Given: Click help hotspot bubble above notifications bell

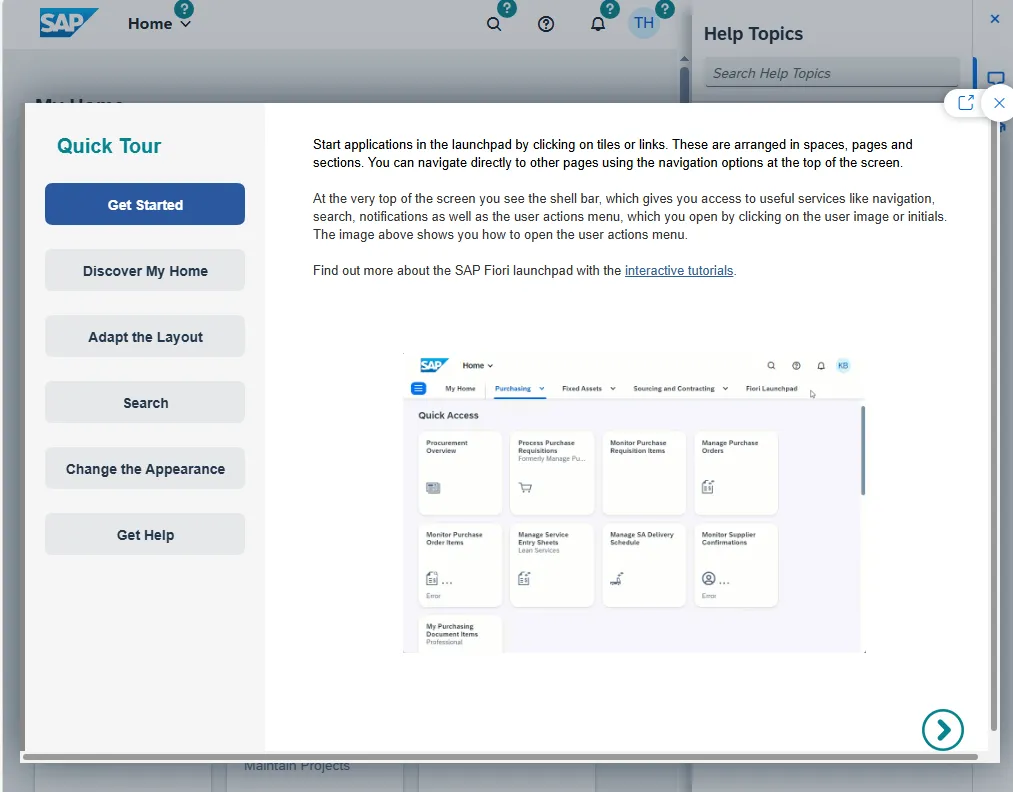Looking at the screenshot, I should 610,9.
